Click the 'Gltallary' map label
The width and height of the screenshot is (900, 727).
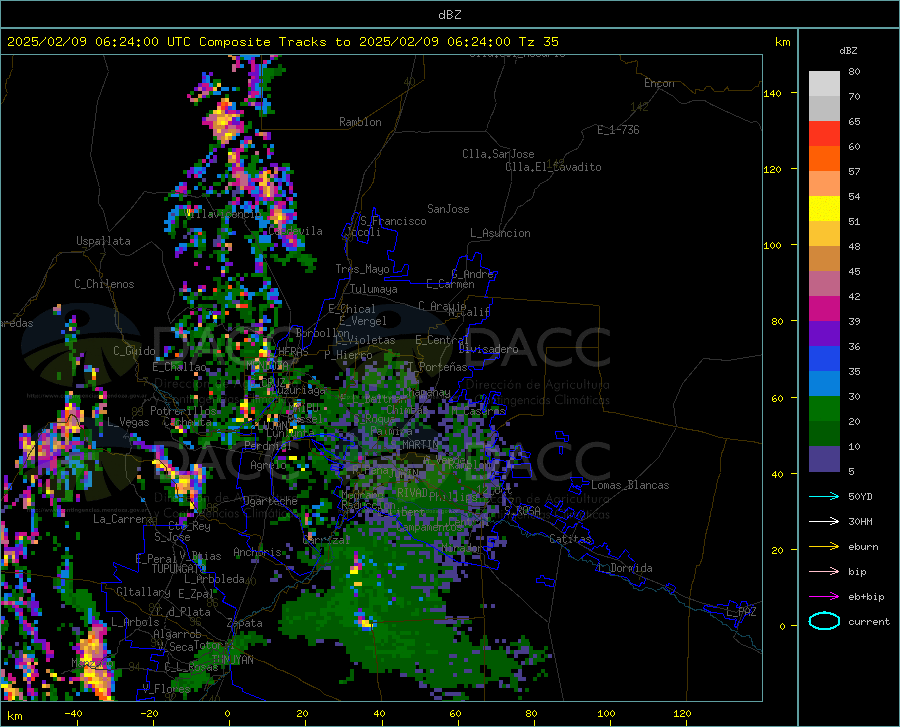[x=143, y=592]
